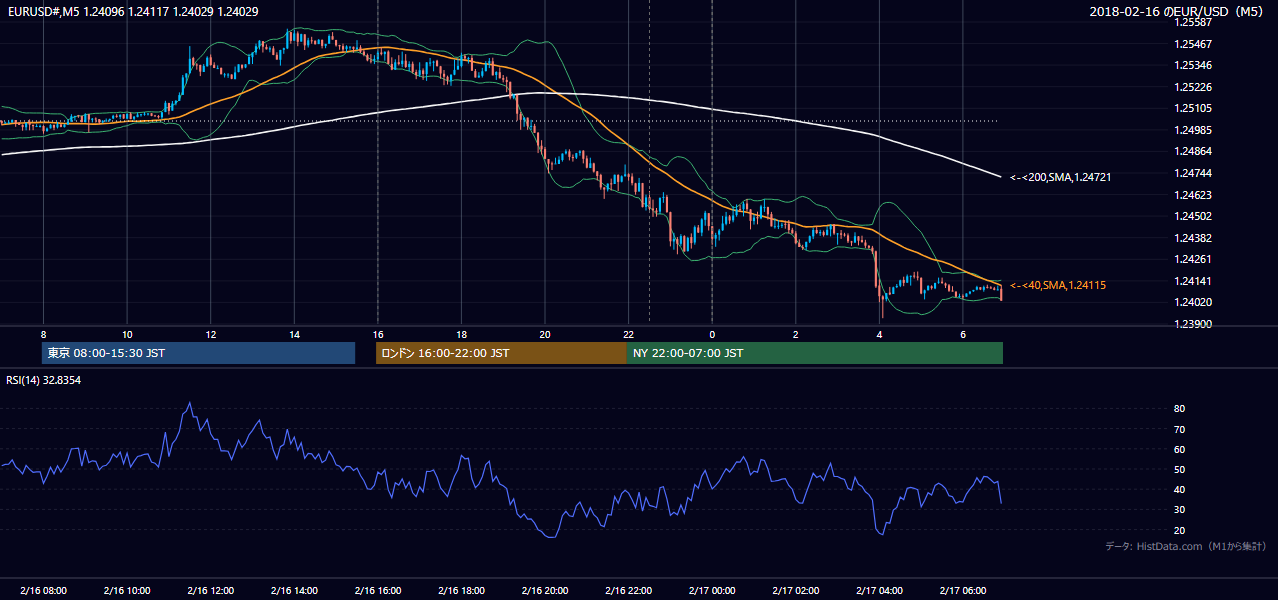Image resolution: width=1278 pixels, height=600 pixels.
Task: Click RSI axis level 40
Action: pyautogui.click(x=1180, y=490)
